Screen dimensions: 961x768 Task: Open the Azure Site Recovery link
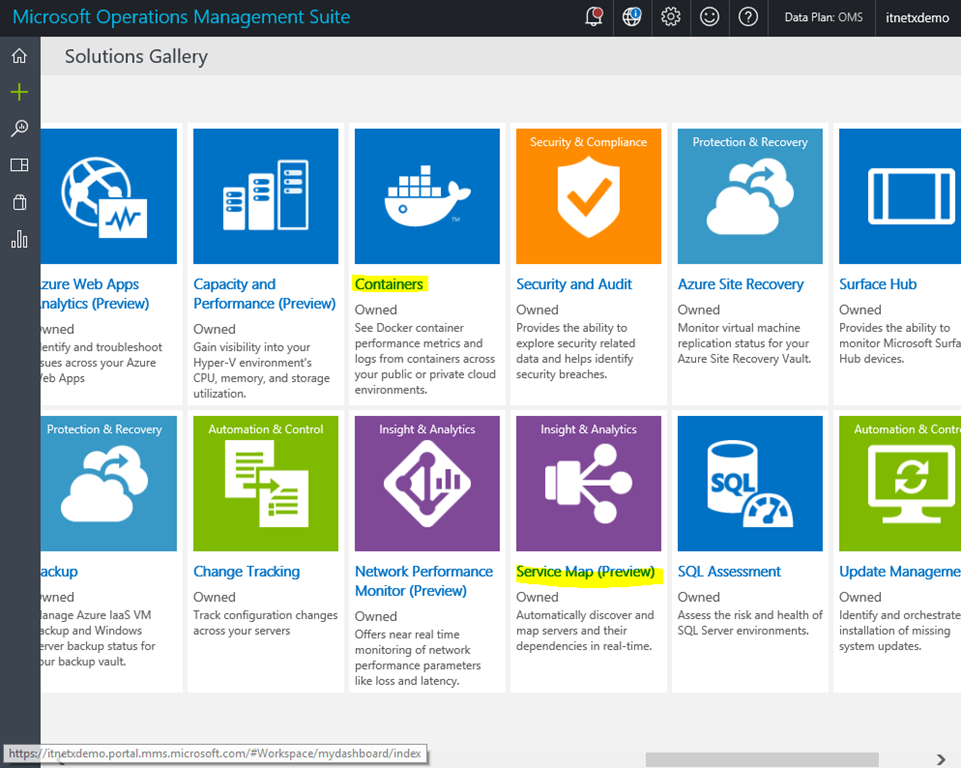pos(740,284)
